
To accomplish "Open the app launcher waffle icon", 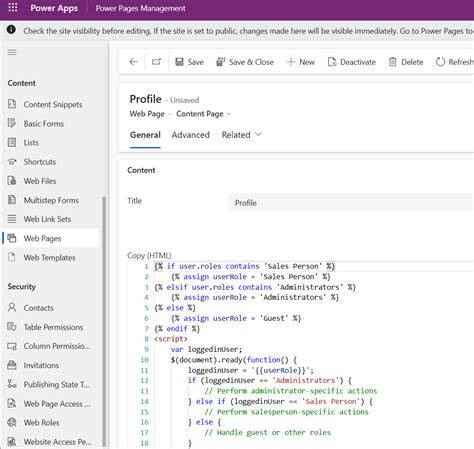I will [x=13, y=7].
